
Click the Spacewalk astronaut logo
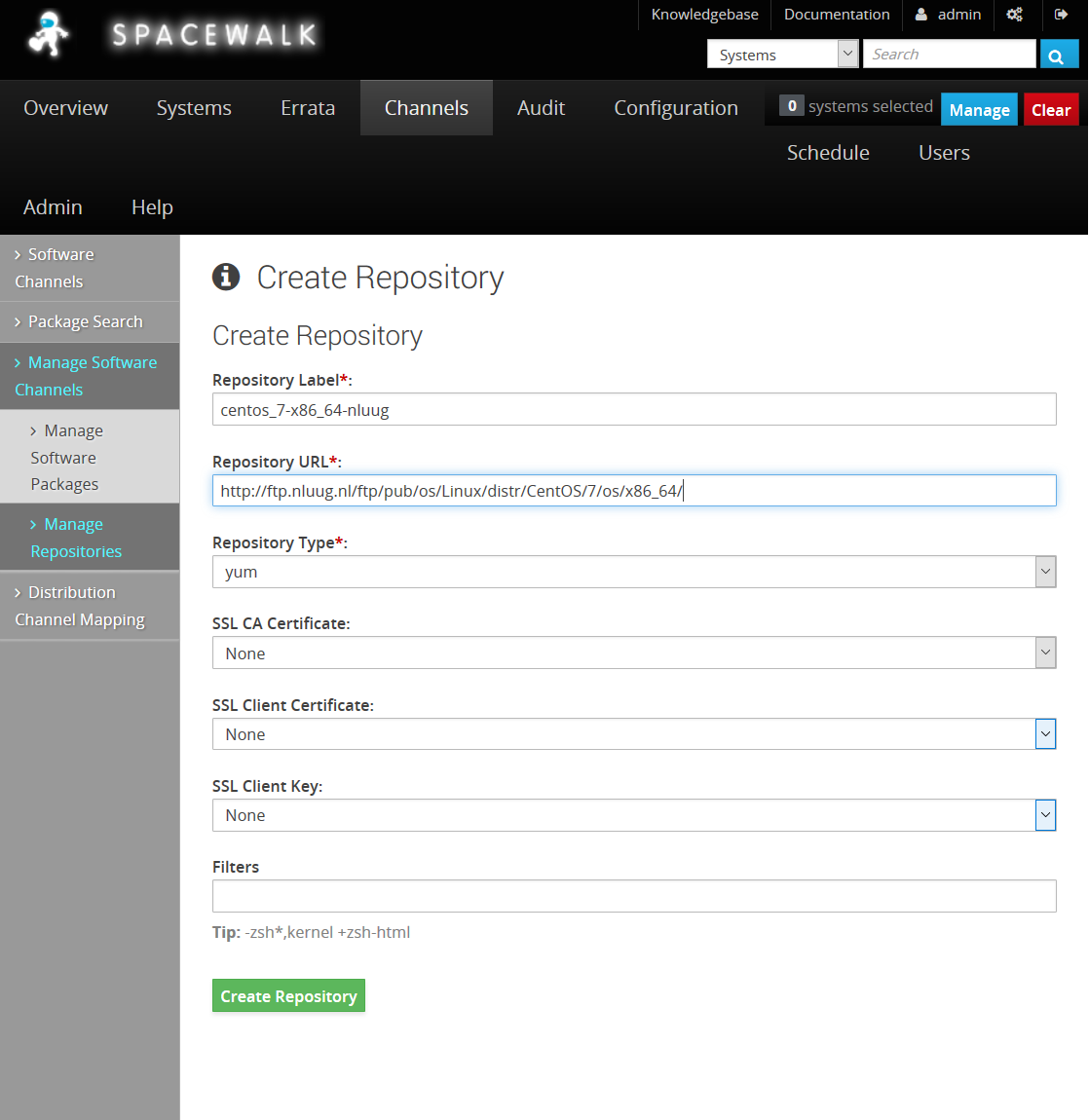49,35
